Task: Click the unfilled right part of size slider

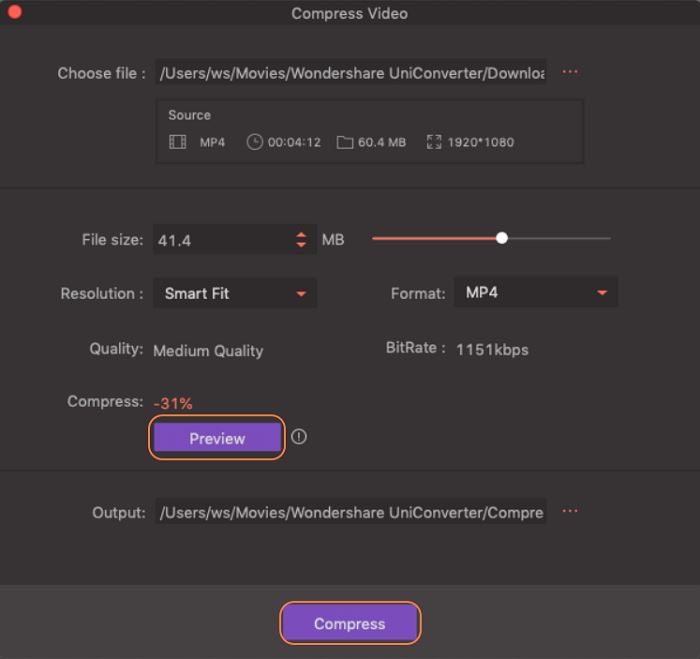Action: click(560, 238)
